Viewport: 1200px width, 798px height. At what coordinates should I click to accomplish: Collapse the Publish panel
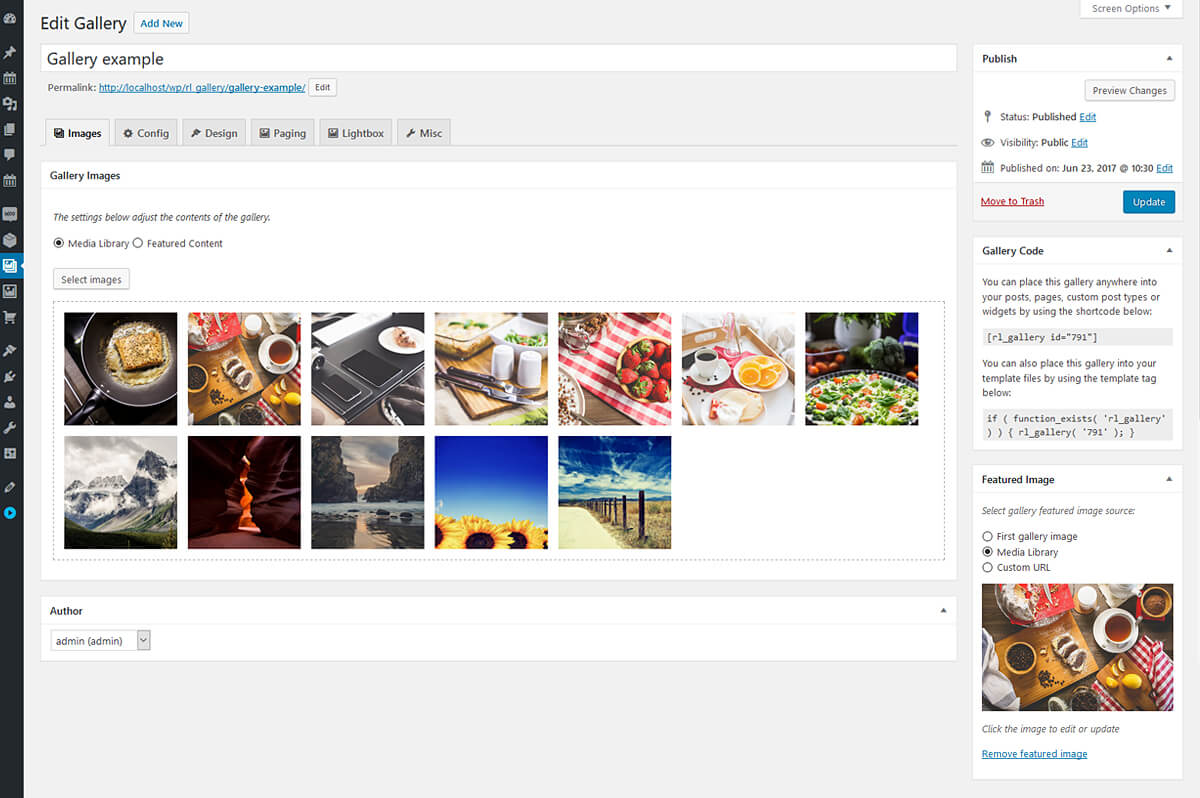[1168, 58]
